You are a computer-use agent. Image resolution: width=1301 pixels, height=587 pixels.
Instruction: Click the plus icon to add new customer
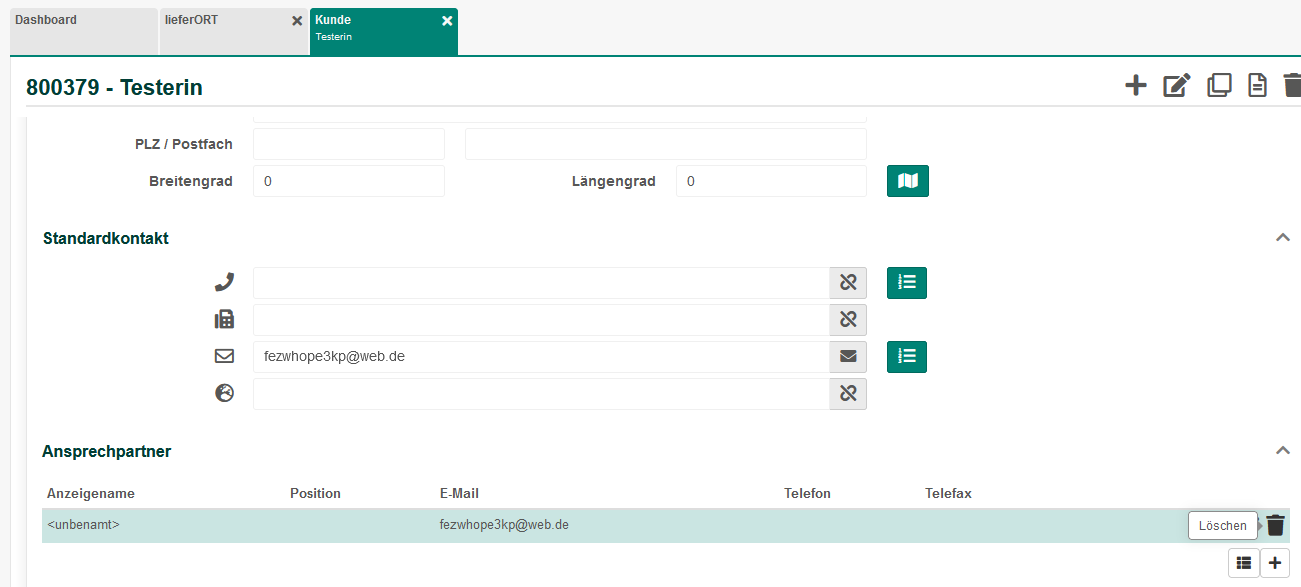(1135, 86)
